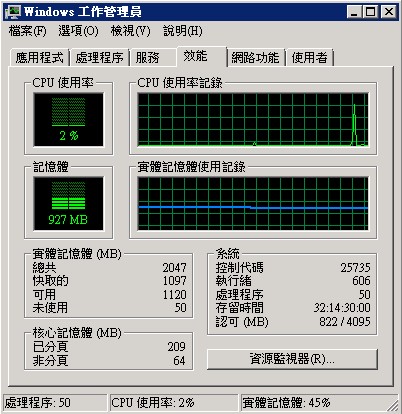
Task: Open the 檔案(F) menu
Action: [x=27, y=31]
